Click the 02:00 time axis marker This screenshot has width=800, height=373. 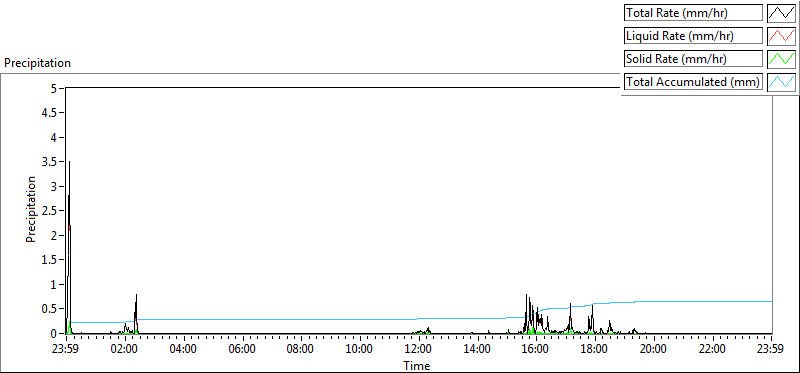125,350
